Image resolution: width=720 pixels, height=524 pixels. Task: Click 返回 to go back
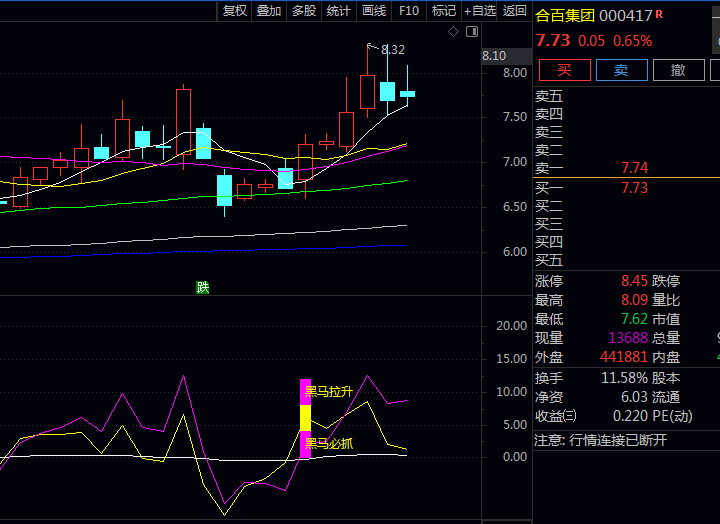[x=515, y=11]
